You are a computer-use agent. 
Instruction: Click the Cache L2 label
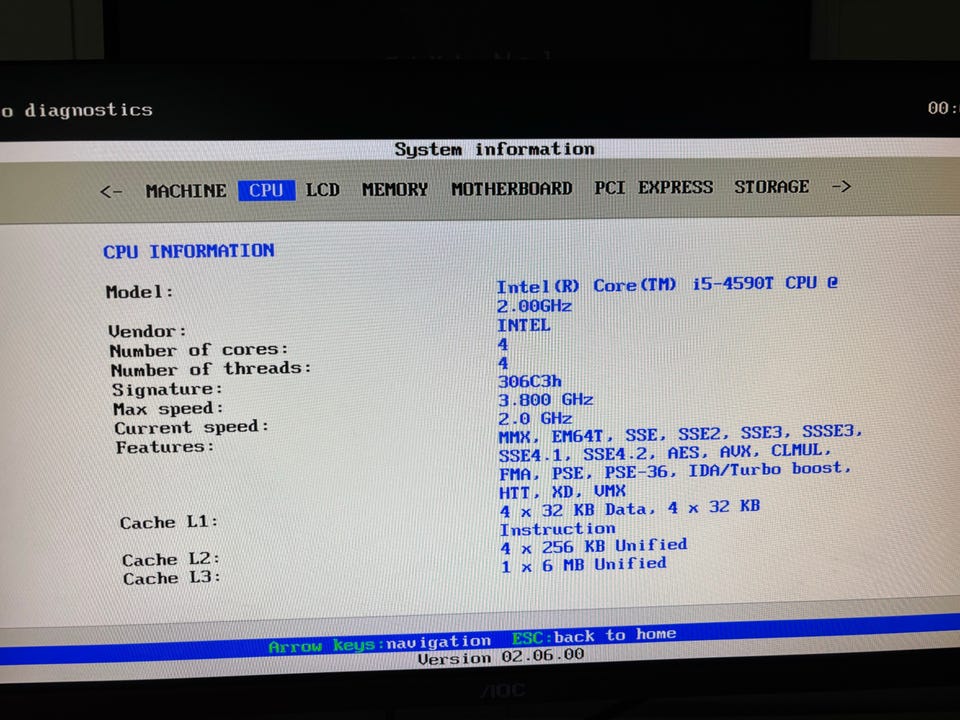pos(171,560)
